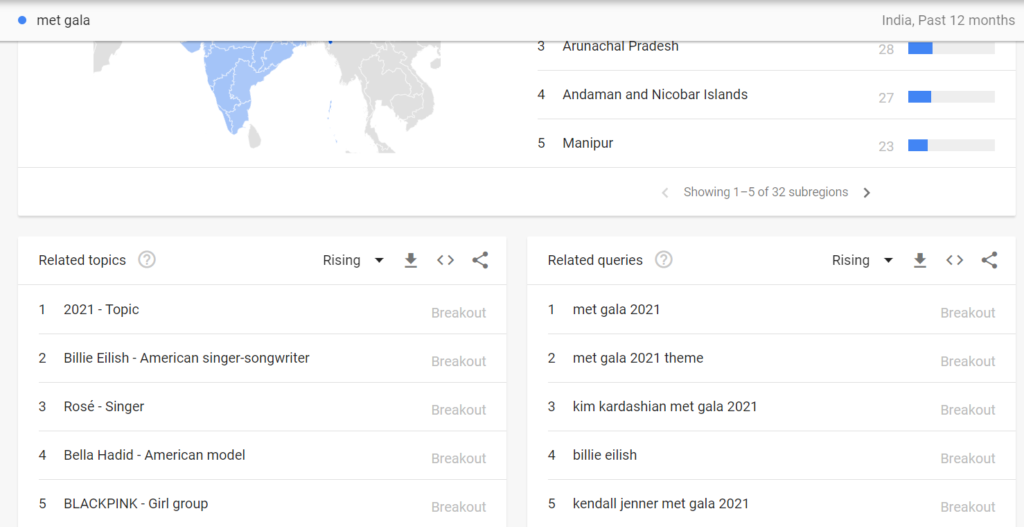Go to next page of subregions
The height and width of the screenshot is (527, 1024).
click(867, 193)
